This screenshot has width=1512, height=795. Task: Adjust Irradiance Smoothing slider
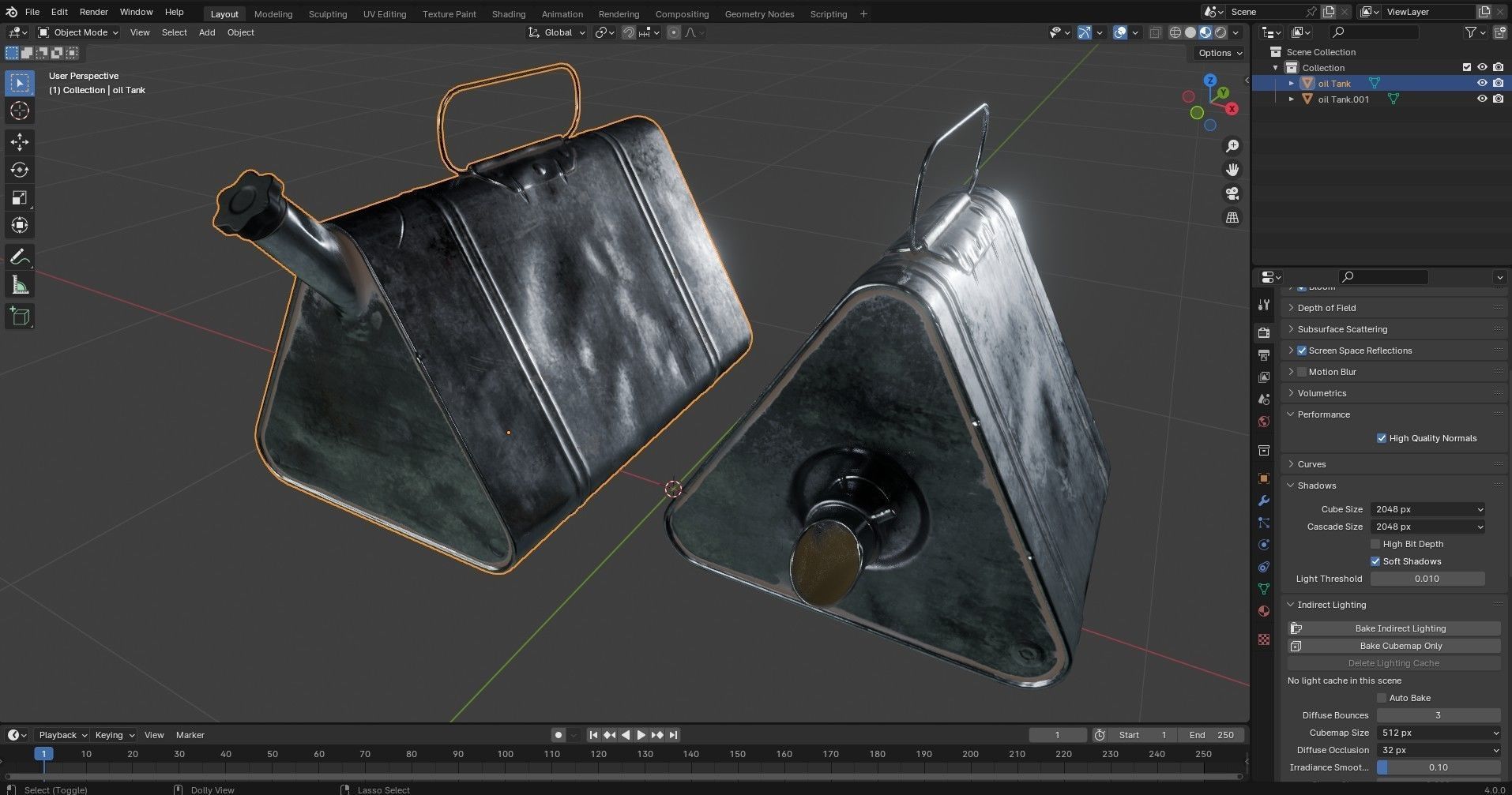coord(1439,767)
